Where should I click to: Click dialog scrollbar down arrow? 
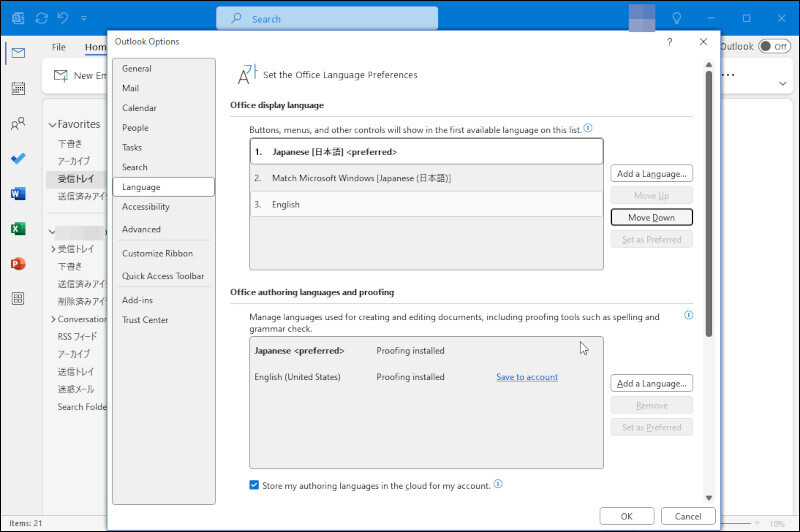pyautogui.click(x=709, y=498)
